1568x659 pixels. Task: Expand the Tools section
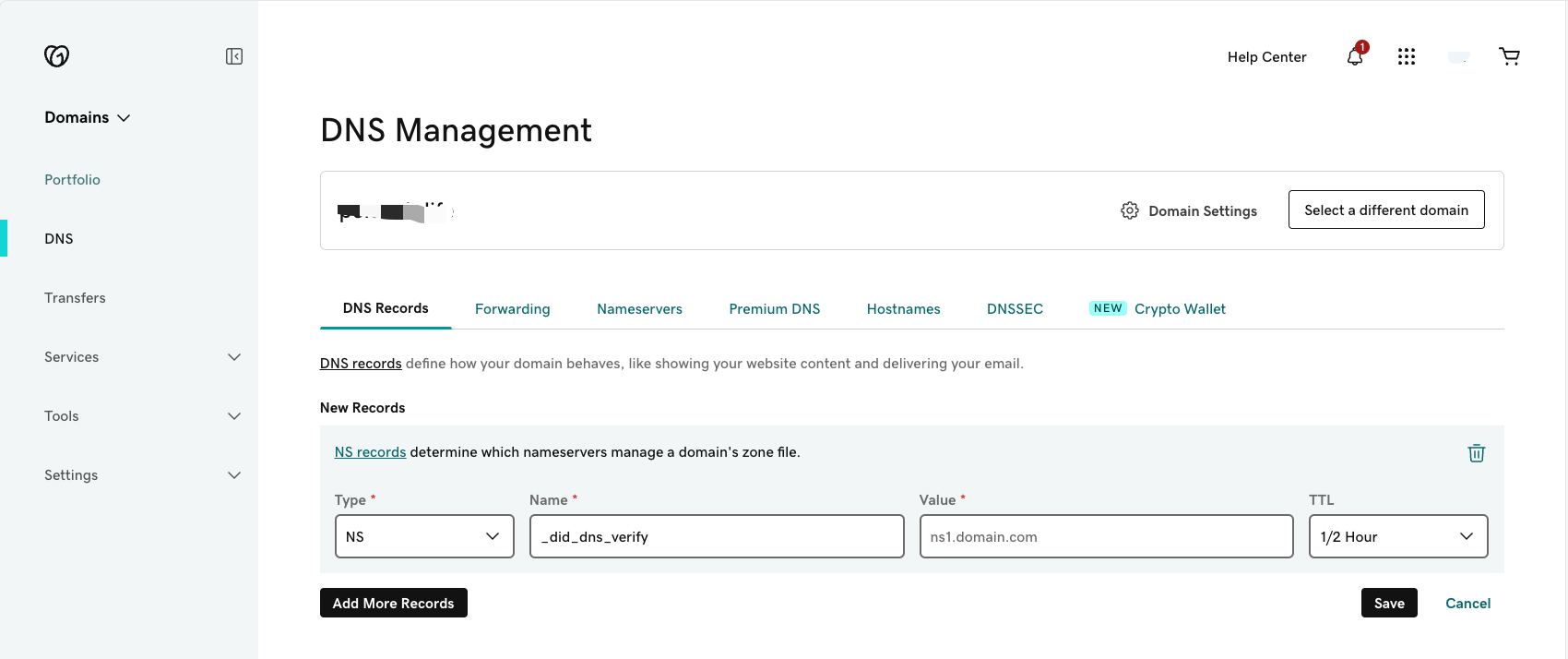(234, 416)
